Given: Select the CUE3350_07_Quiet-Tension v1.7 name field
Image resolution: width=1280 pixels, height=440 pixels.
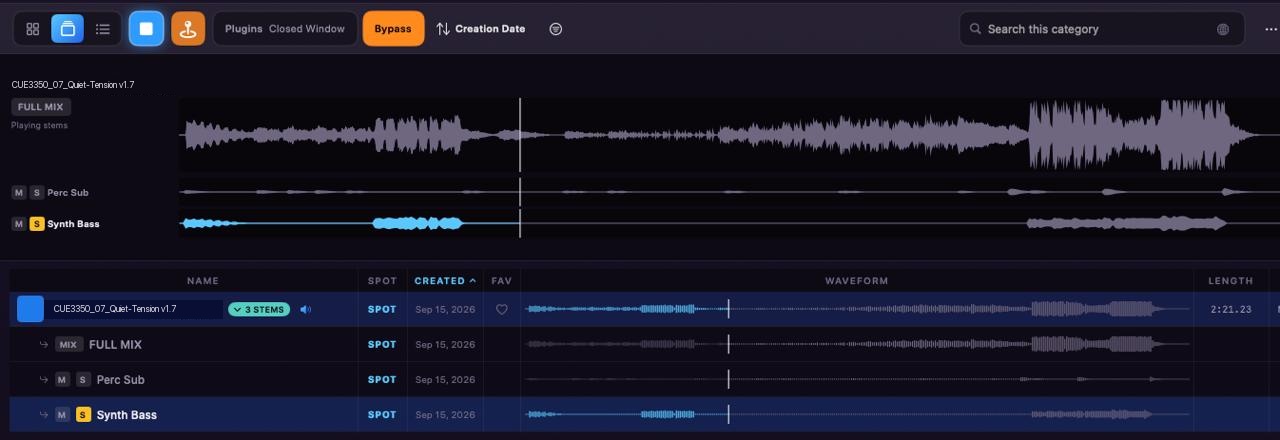Looking at the screenshot, I should [x=135, y=309].
